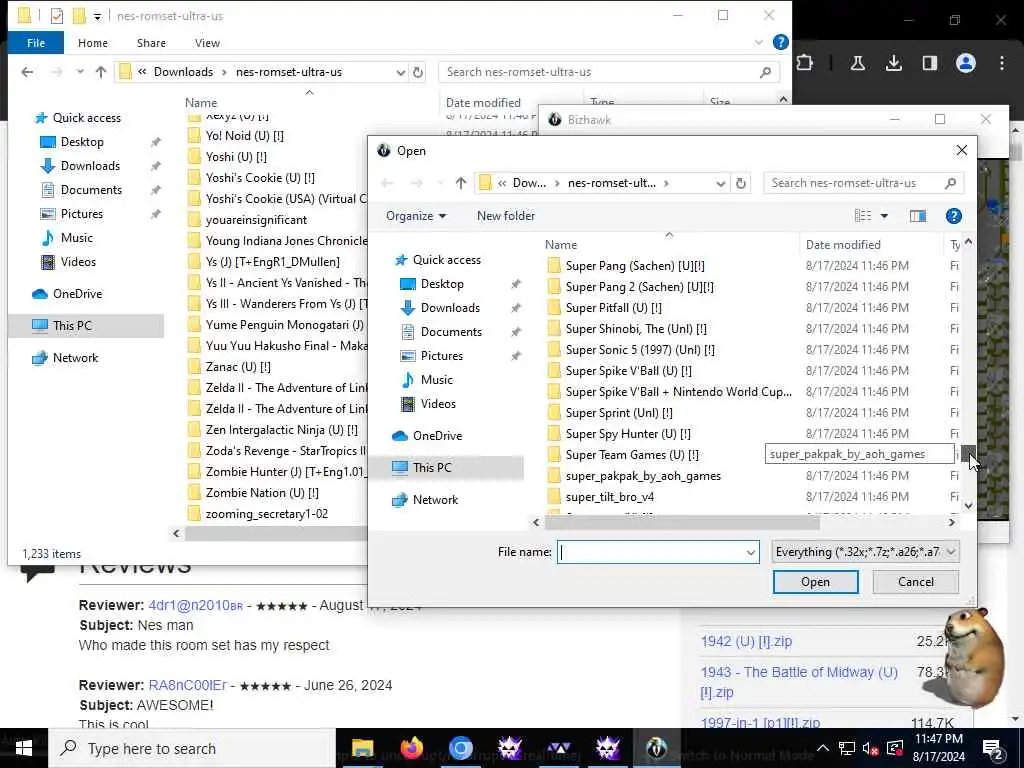This screenshot has height=768, width=1024.
Task: Select Super Pitfall (U) [!] folder
Action: tap(613, 308)
